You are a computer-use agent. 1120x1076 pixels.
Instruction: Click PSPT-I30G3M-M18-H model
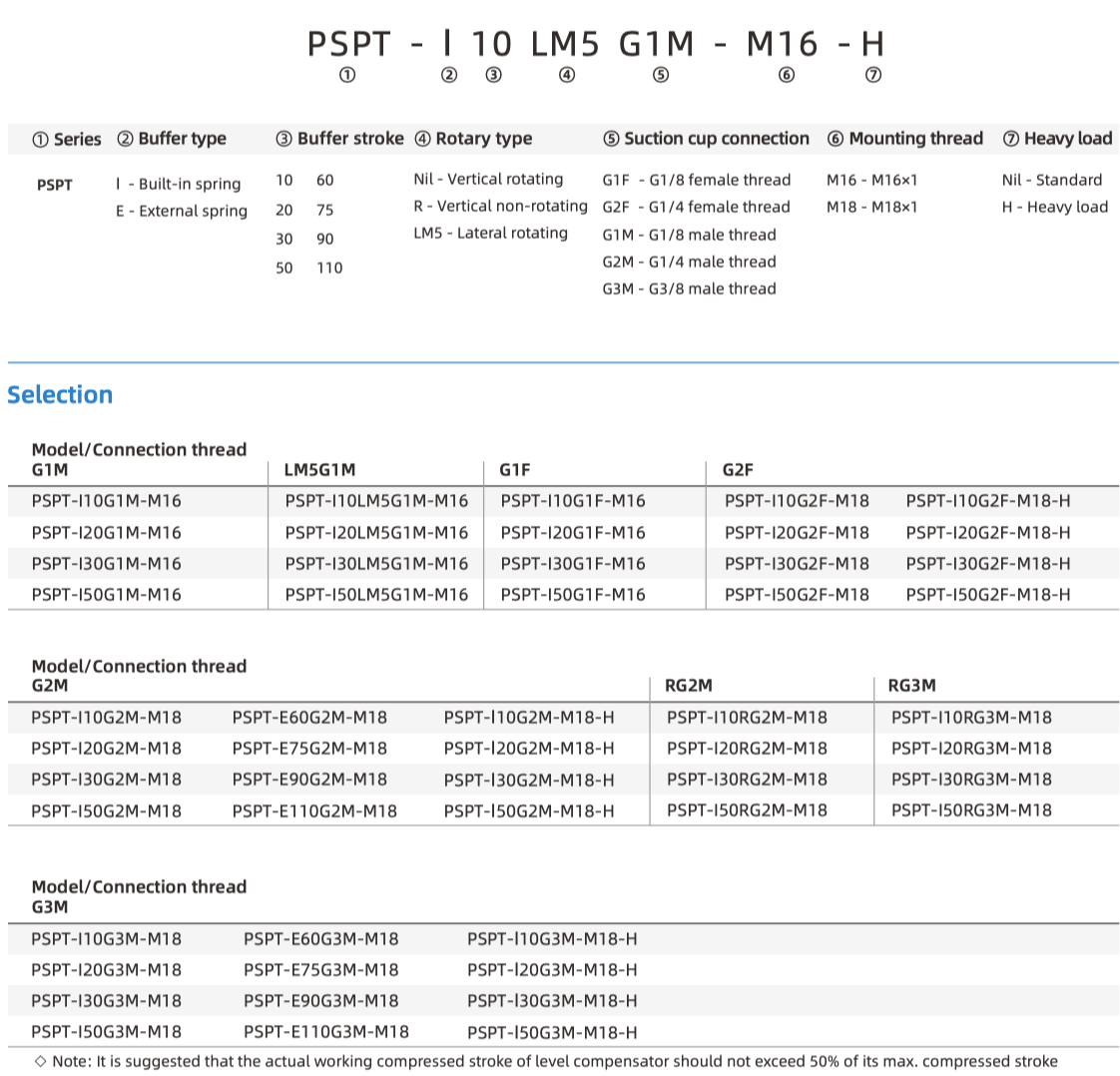(552, 1001)
